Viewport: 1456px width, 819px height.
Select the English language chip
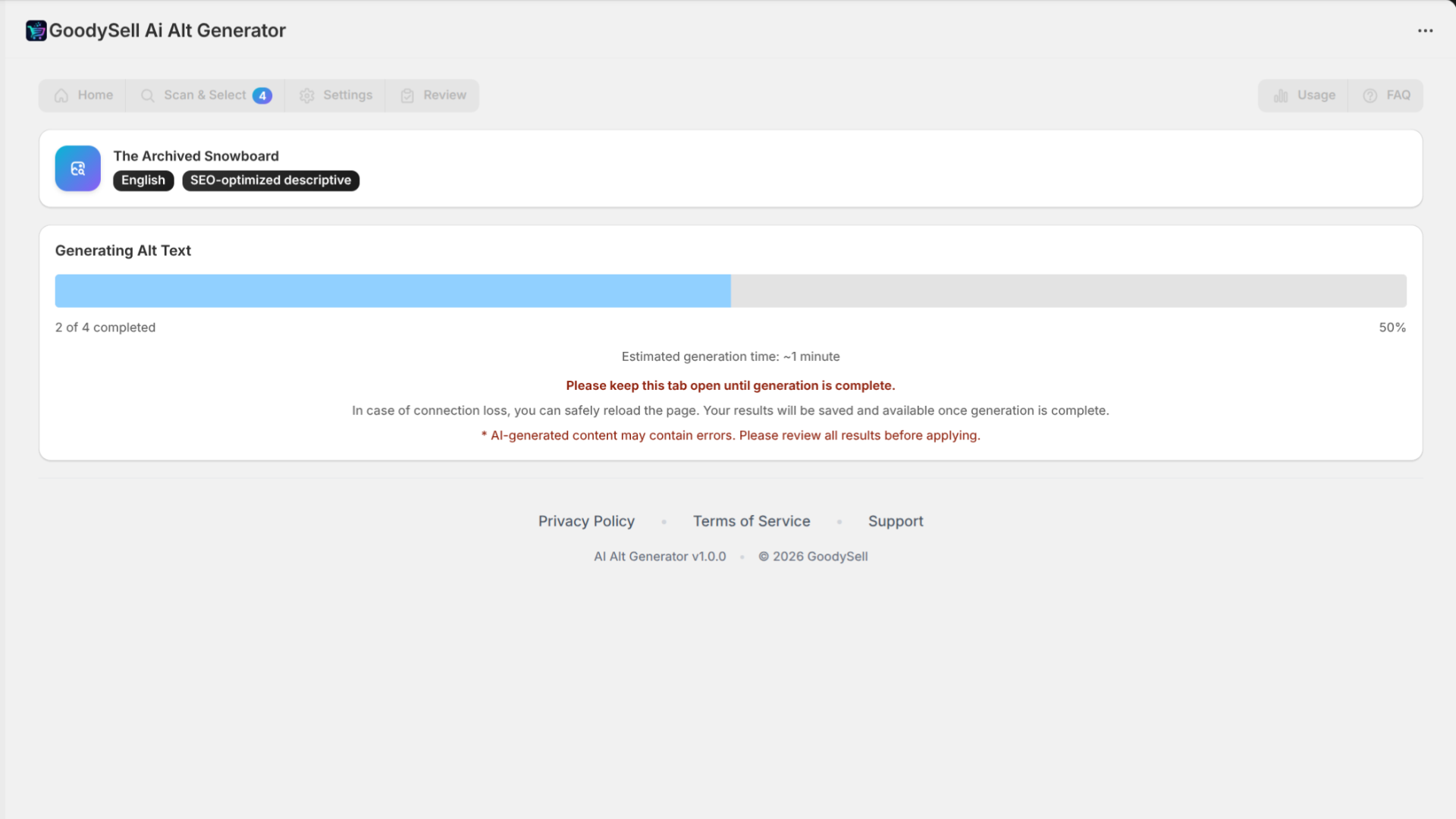[143, 180]
